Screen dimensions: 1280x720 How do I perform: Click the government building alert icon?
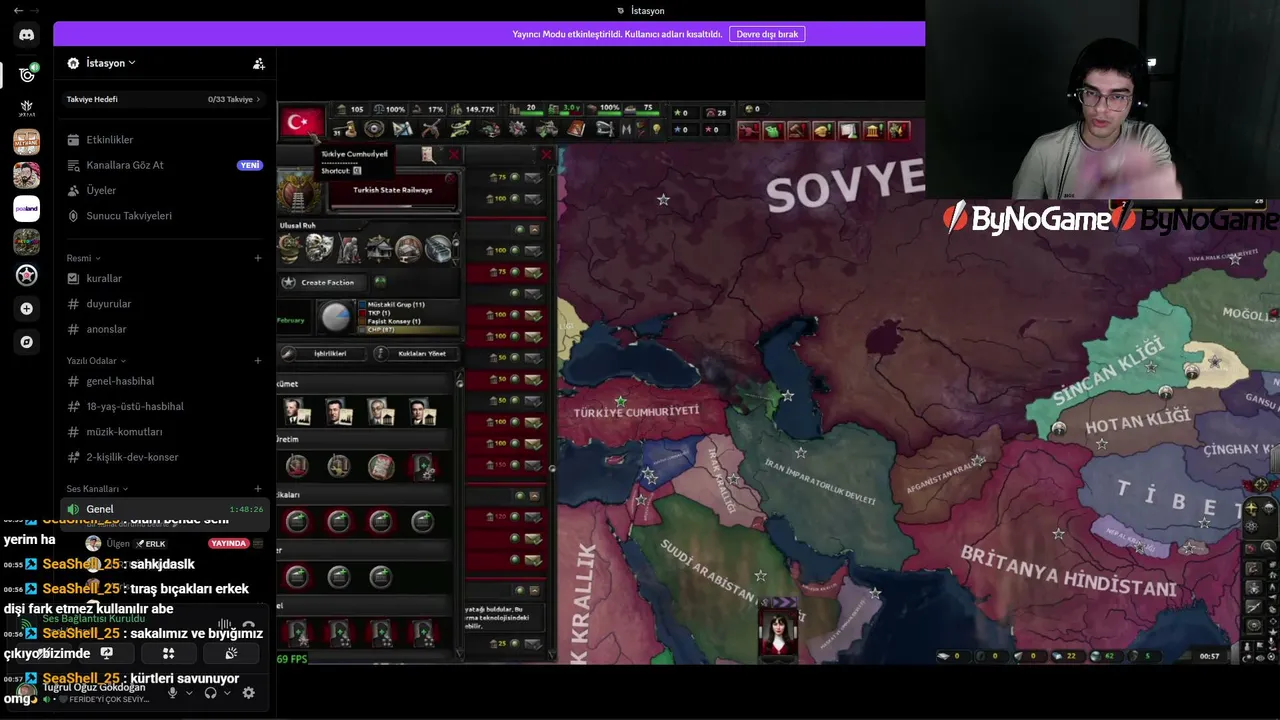(x=873, y=130)
